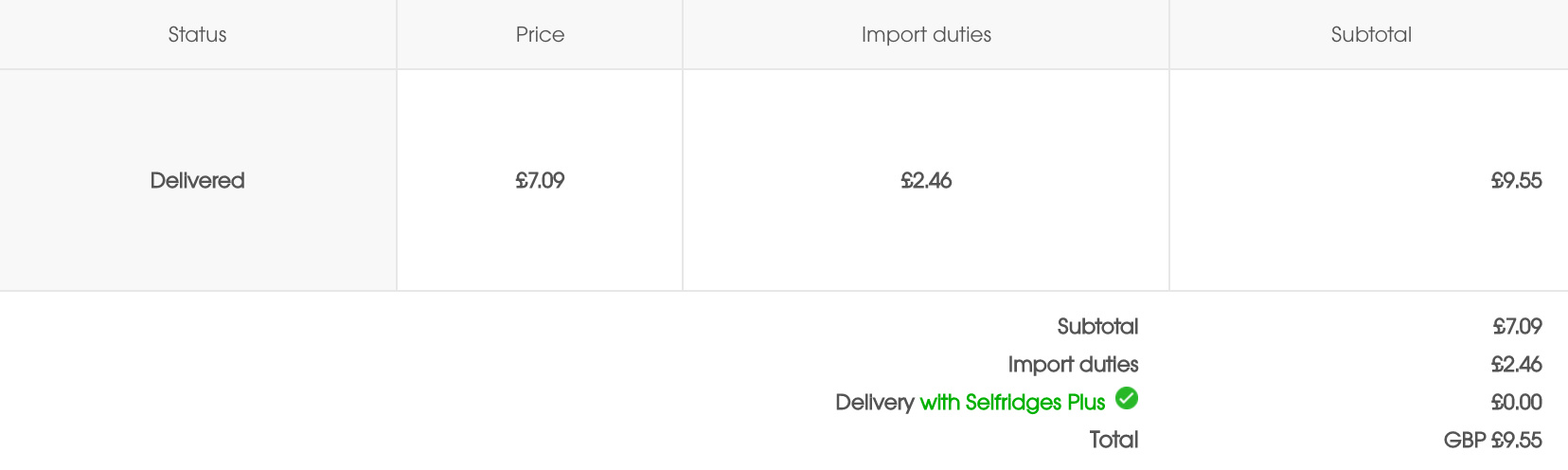Click the Total label in the summary
The width and height of the screenshot is (1568, 470).
tap(1114, 440)
